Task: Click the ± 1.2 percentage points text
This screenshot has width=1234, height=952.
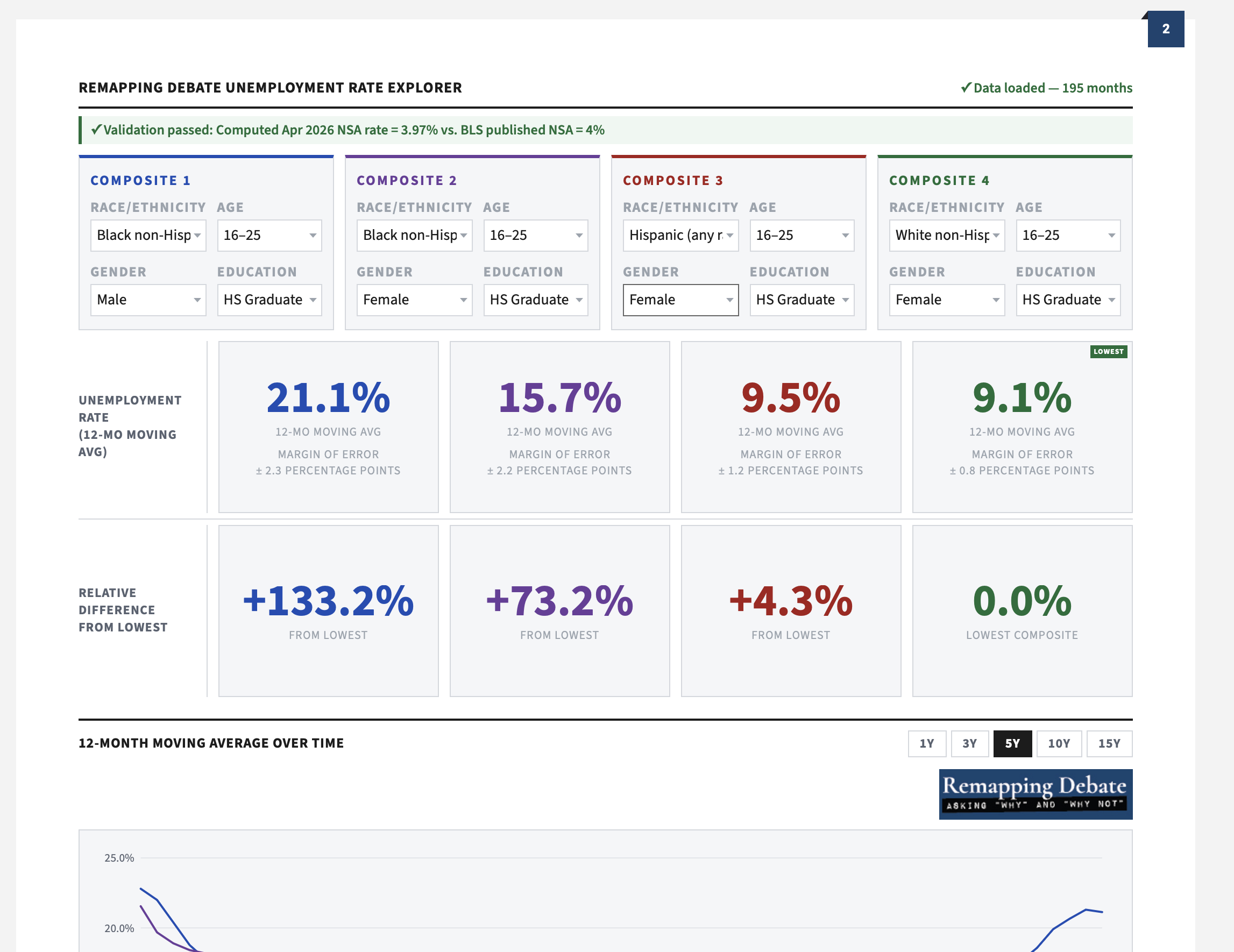Action: (790, 471)
